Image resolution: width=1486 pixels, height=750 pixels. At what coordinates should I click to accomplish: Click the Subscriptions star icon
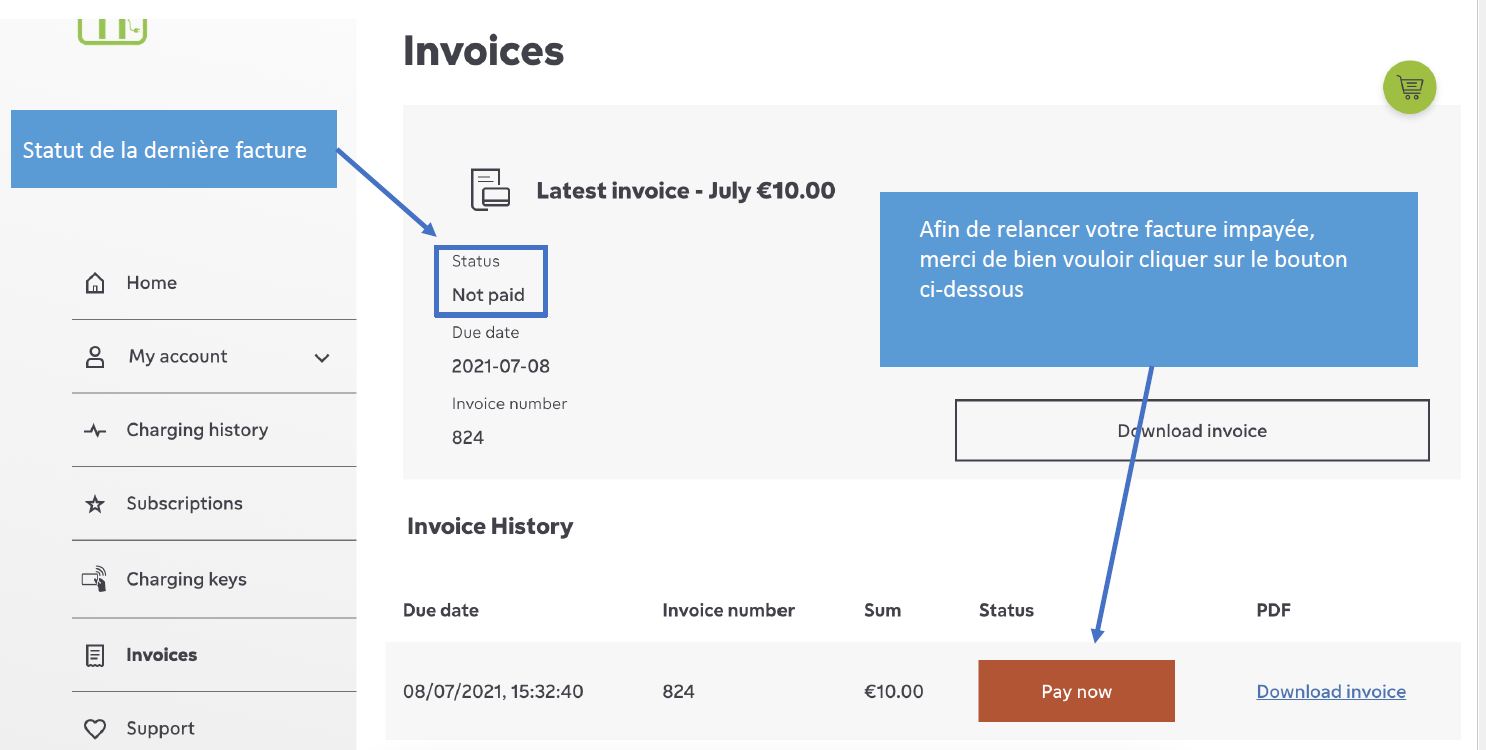(95, 505)
